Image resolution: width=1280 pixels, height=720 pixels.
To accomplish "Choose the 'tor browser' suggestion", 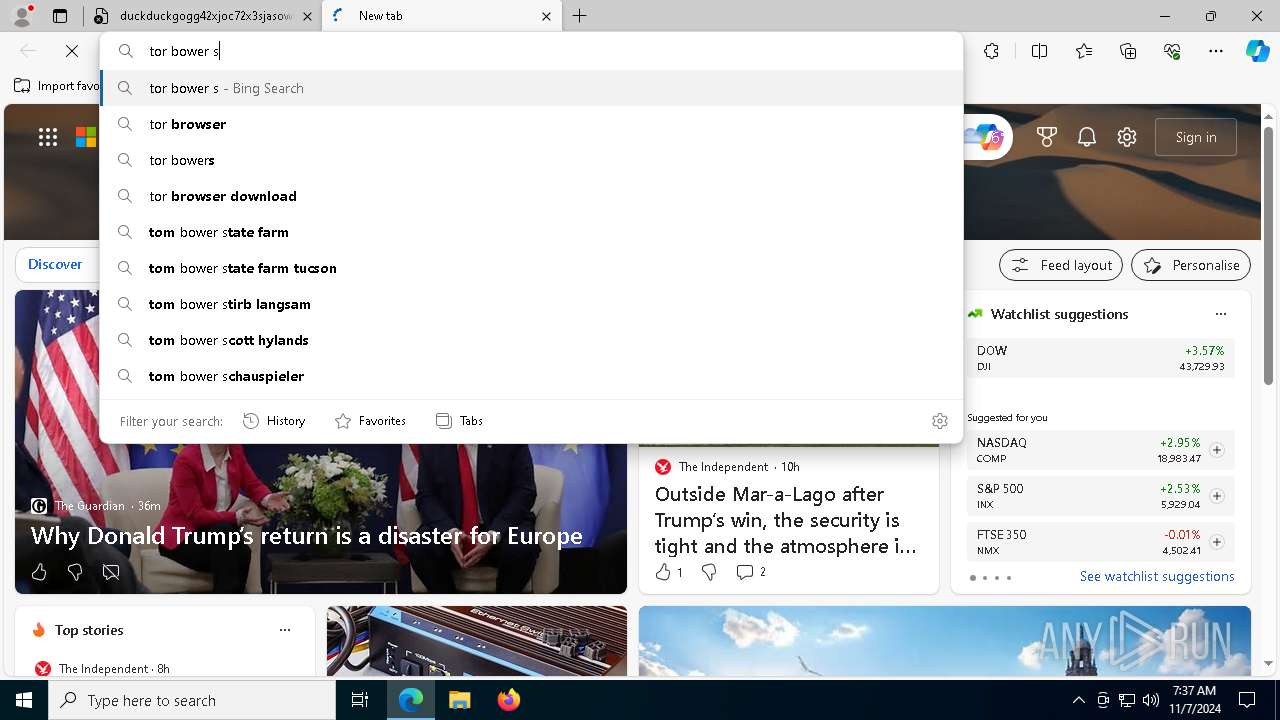I will point(531,124).
